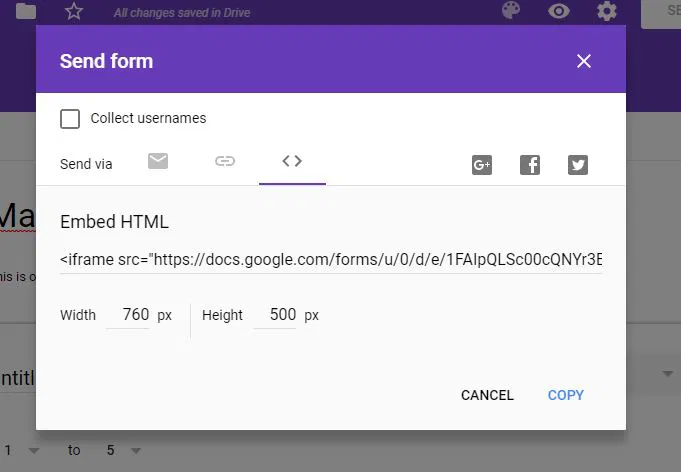
Task: Select the embed HTML tab
Action: [292, 162]
